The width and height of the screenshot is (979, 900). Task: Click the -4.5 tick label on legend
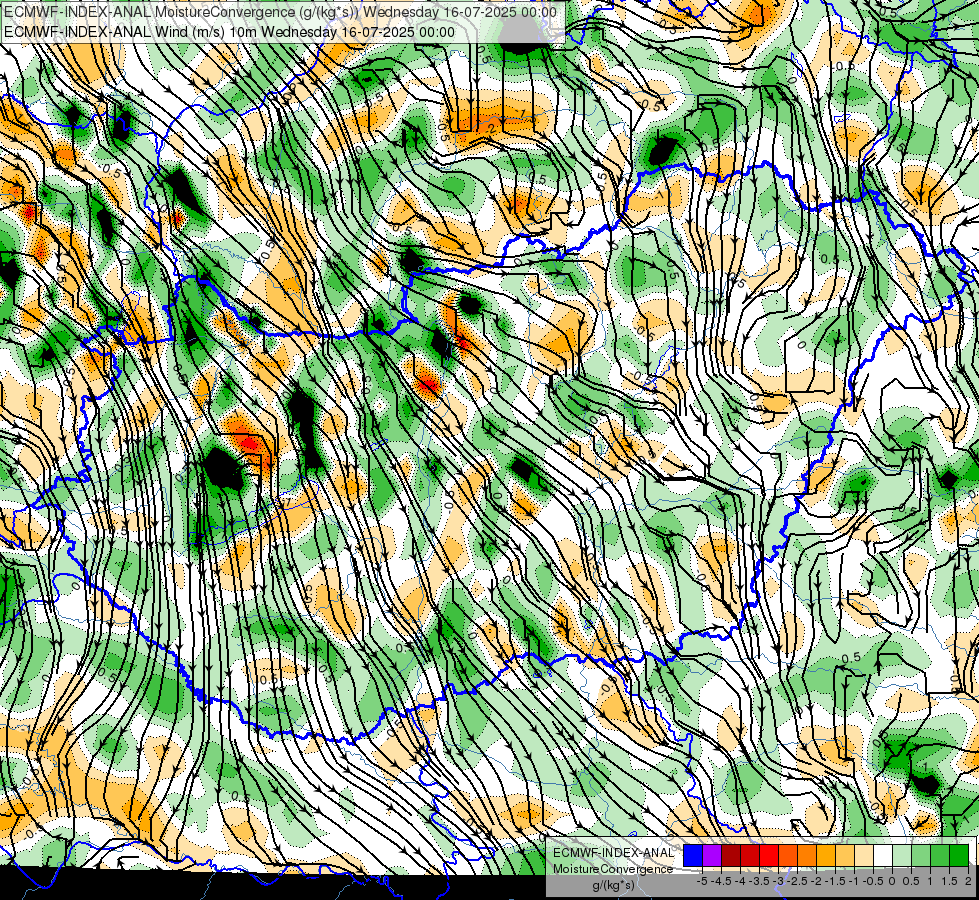click(721, 881)
